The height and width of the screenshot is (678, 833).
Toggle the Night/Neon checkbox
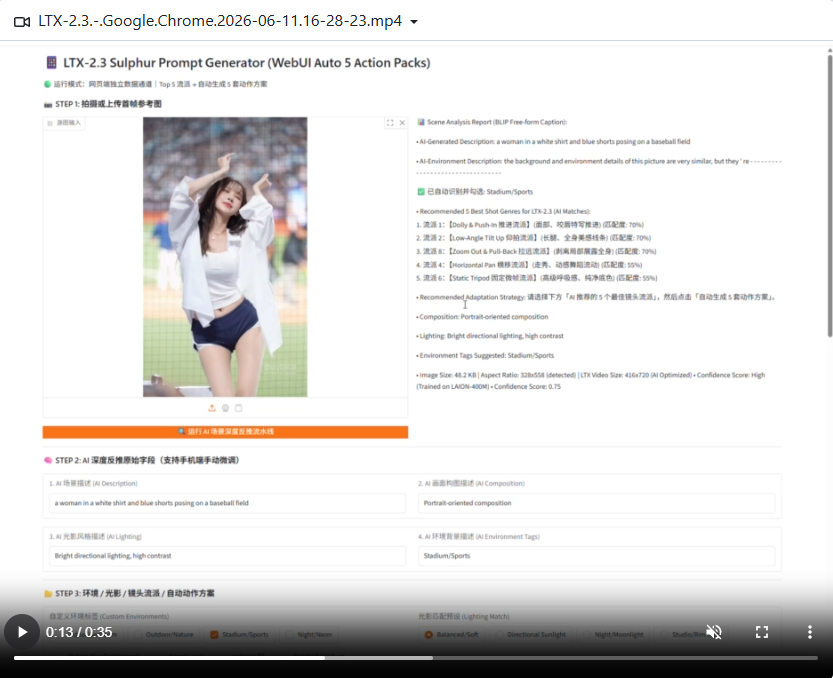pyautogui.click(x=290, y=634)
